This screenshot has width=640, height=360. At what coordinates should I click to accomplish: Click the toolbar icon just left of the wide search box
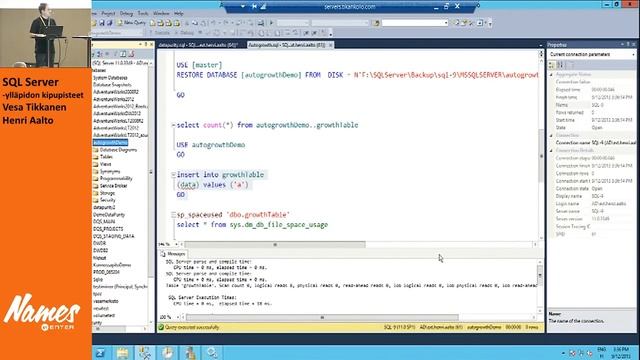pos(376,23)
